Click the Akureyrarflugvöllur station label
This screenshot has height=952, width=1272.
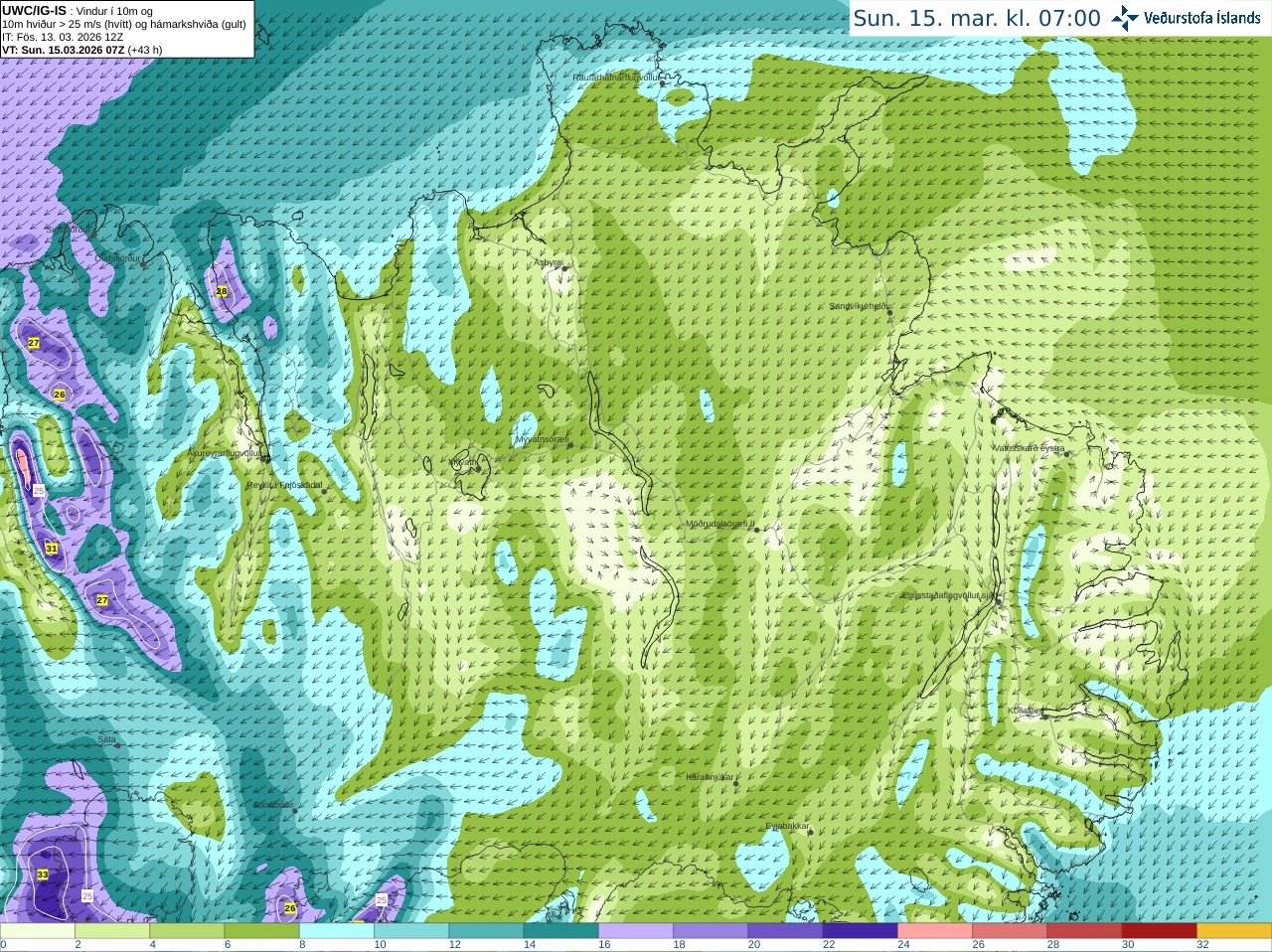(x=224, y=452)
